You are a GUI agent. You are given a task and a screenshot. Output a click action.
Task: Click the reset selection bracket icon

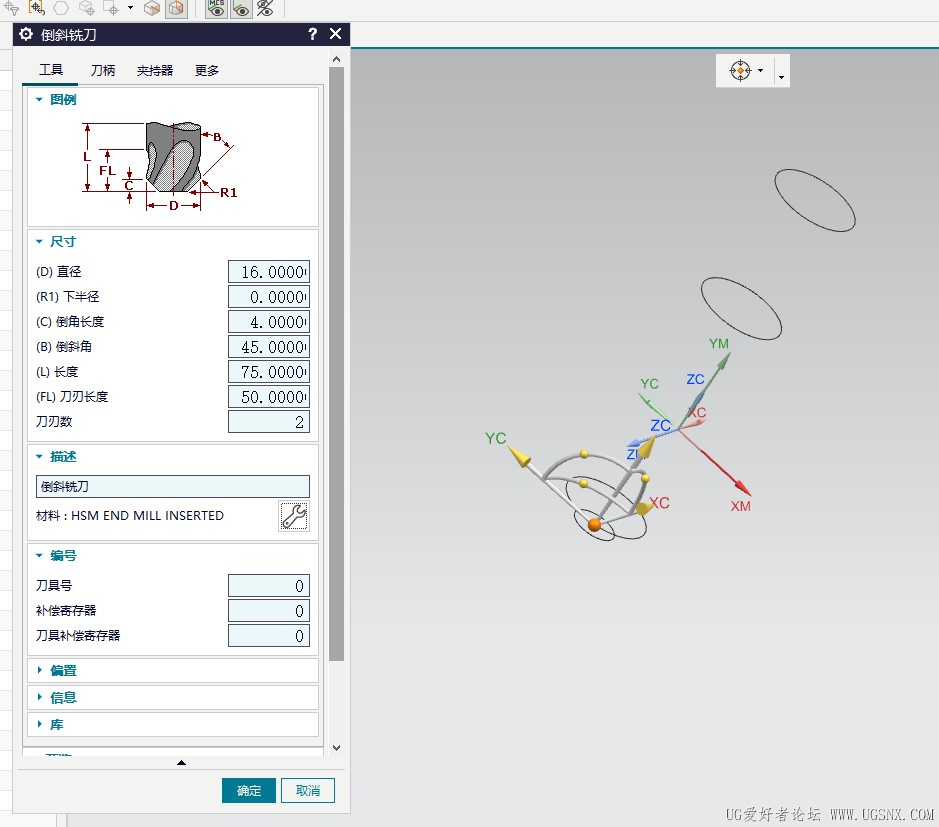(37, 8)
